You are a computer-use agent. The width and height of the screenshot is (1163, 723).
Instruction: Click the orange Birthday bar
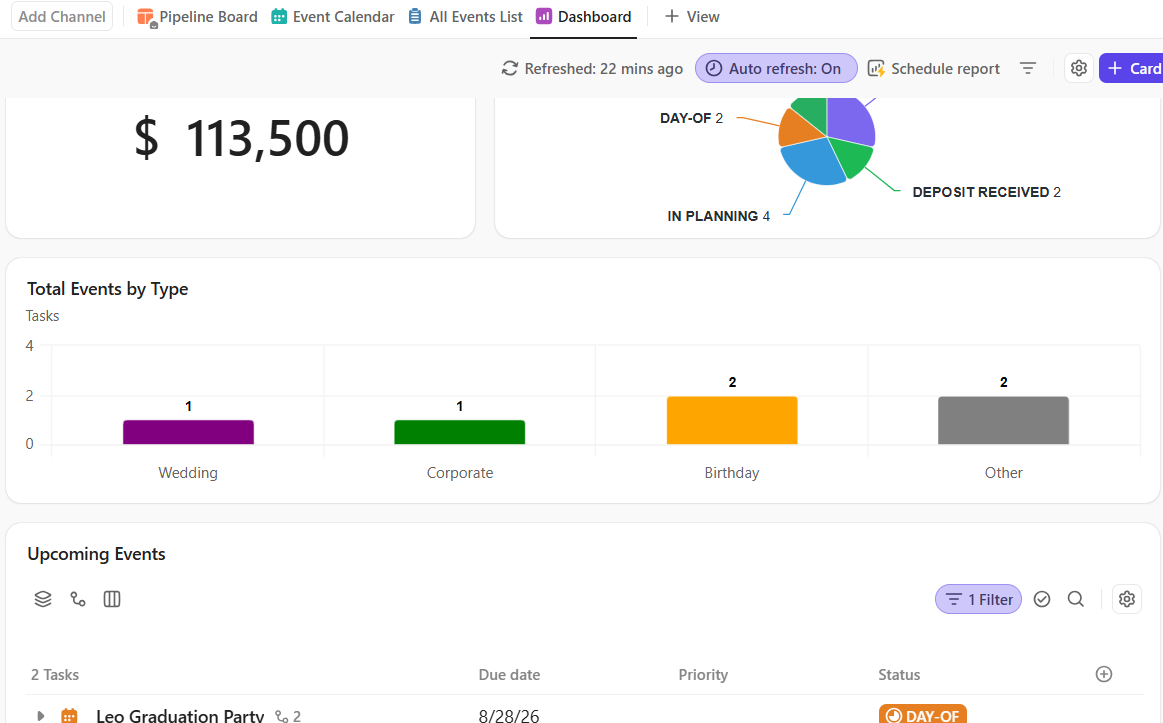coord(732,420)
